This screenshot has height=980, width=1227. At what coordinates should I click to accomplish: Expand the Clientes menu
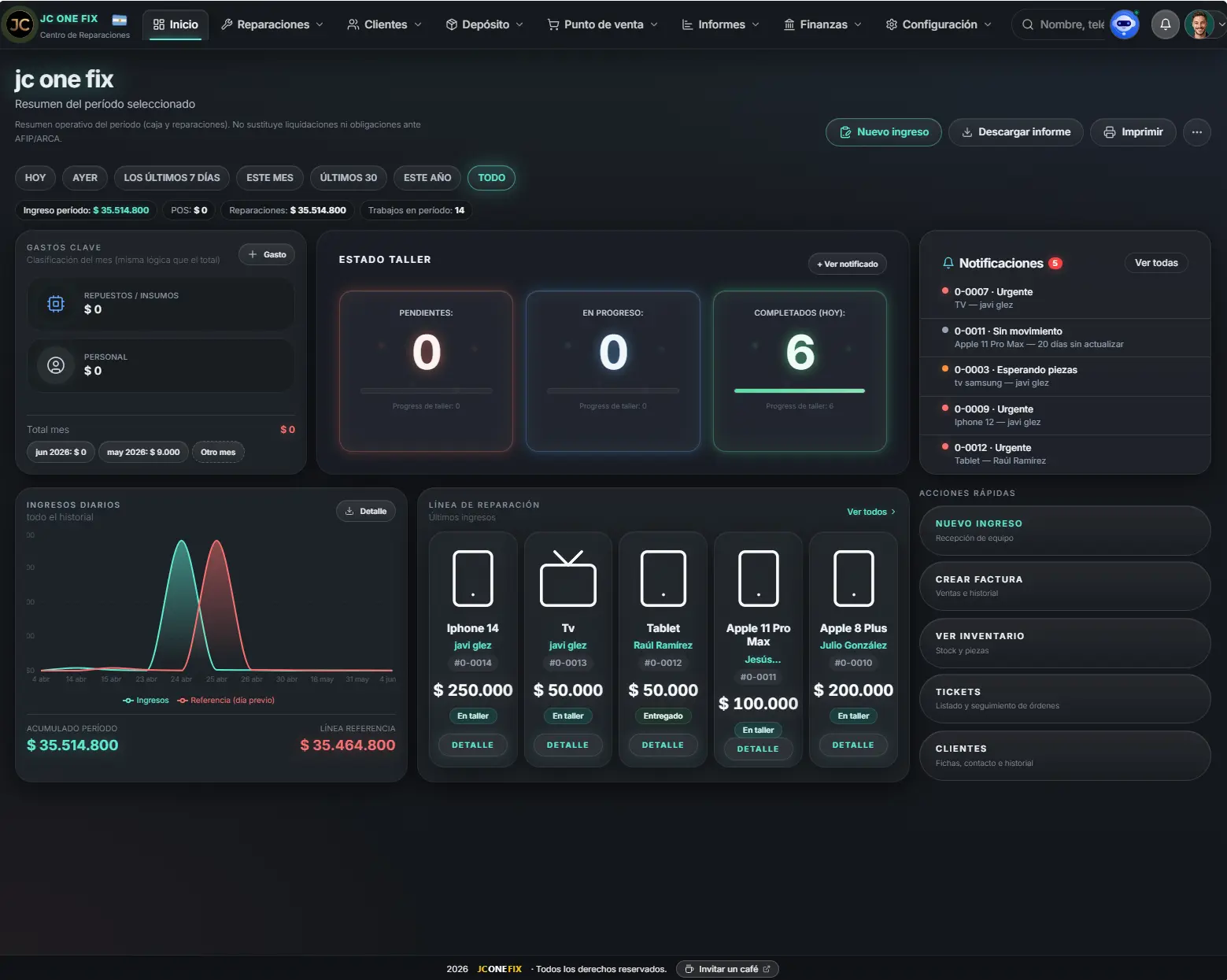tap(385, 24)
